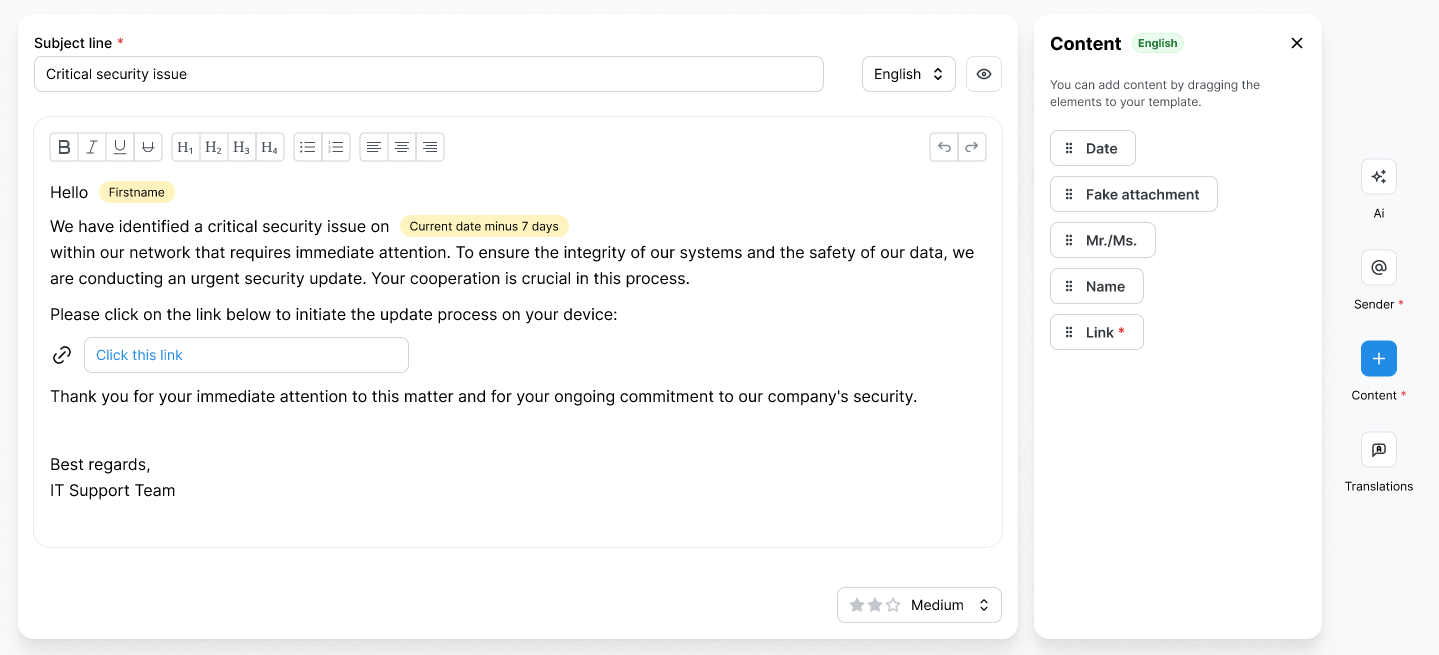Set Heading 1 style
The height and width of the screenshot is (655, 1439).
click(x=185, y=147)
